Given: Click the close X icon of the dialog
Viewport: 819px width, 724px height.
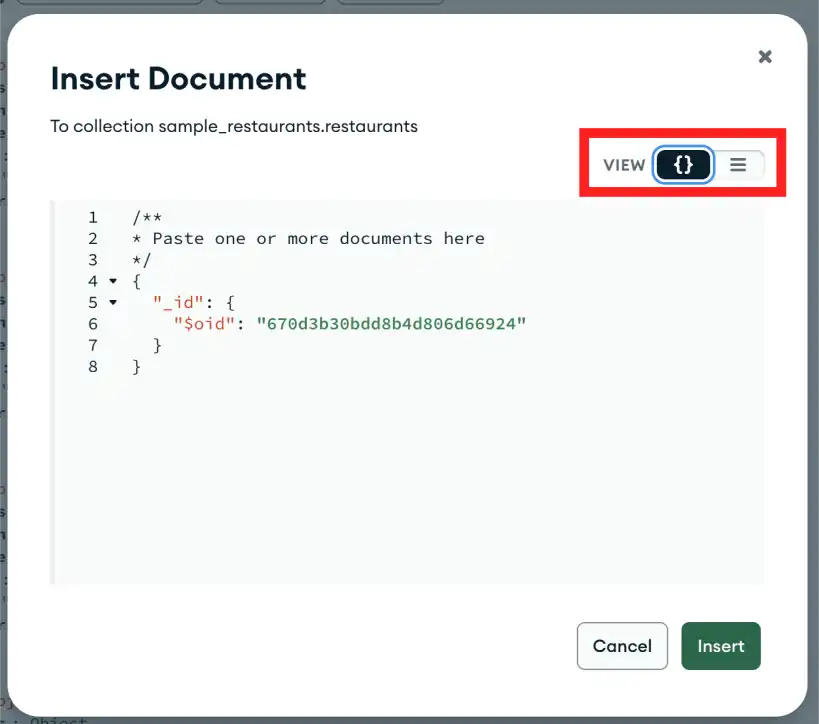Looking at the screenshot, I should coord(765,56).
